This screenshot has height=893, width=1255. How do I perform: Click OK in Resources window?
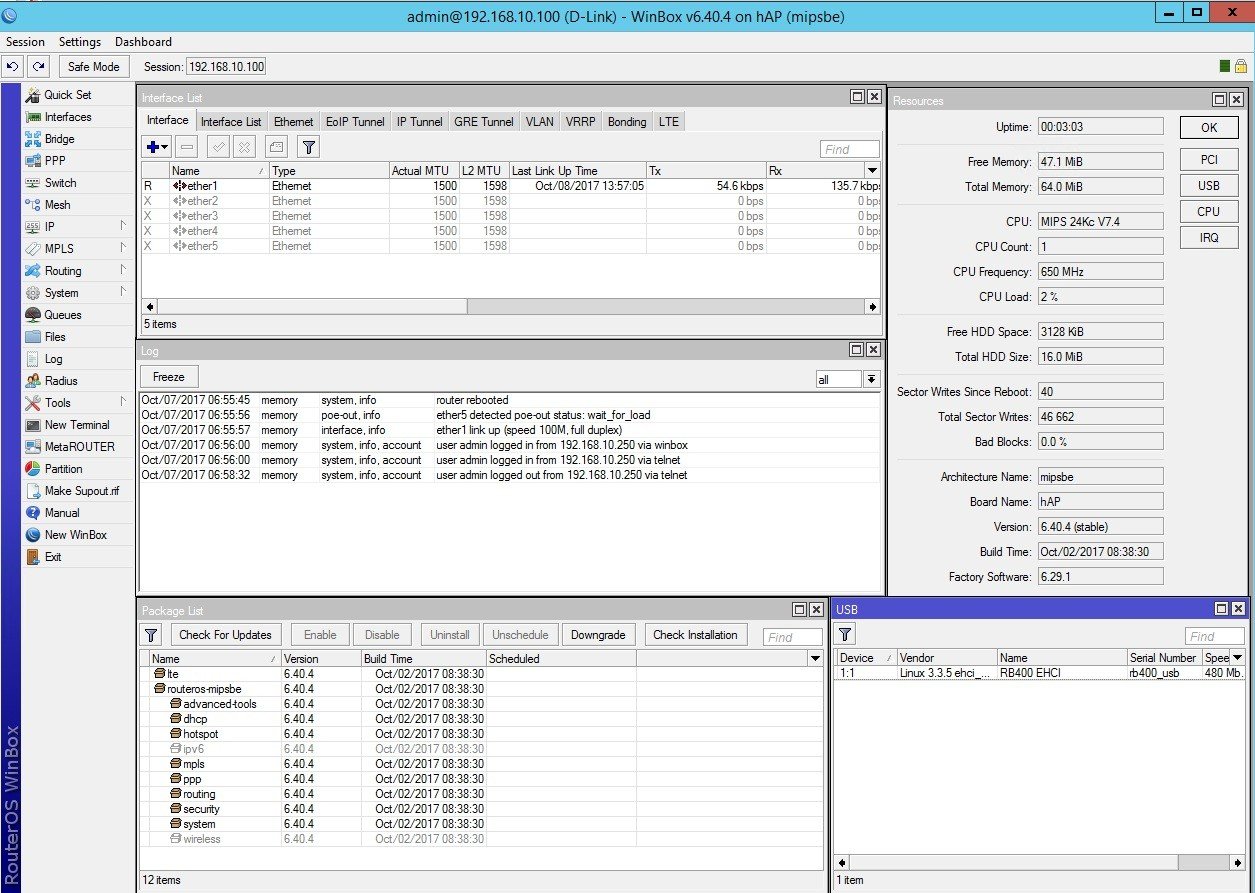tap(1209, 128)
